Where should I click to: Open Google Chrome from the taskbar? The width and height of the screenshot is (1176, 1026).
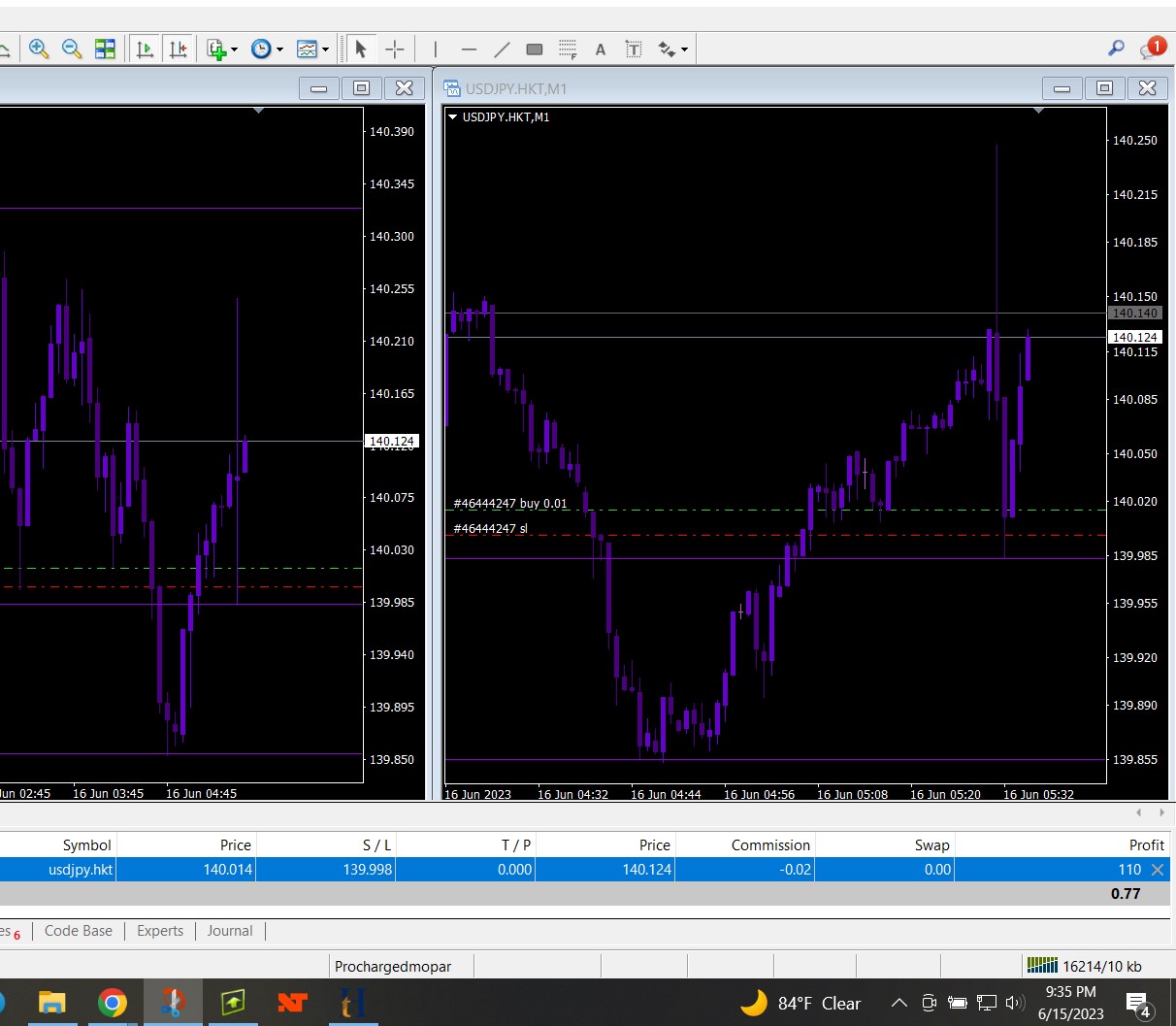(113, 1003)
